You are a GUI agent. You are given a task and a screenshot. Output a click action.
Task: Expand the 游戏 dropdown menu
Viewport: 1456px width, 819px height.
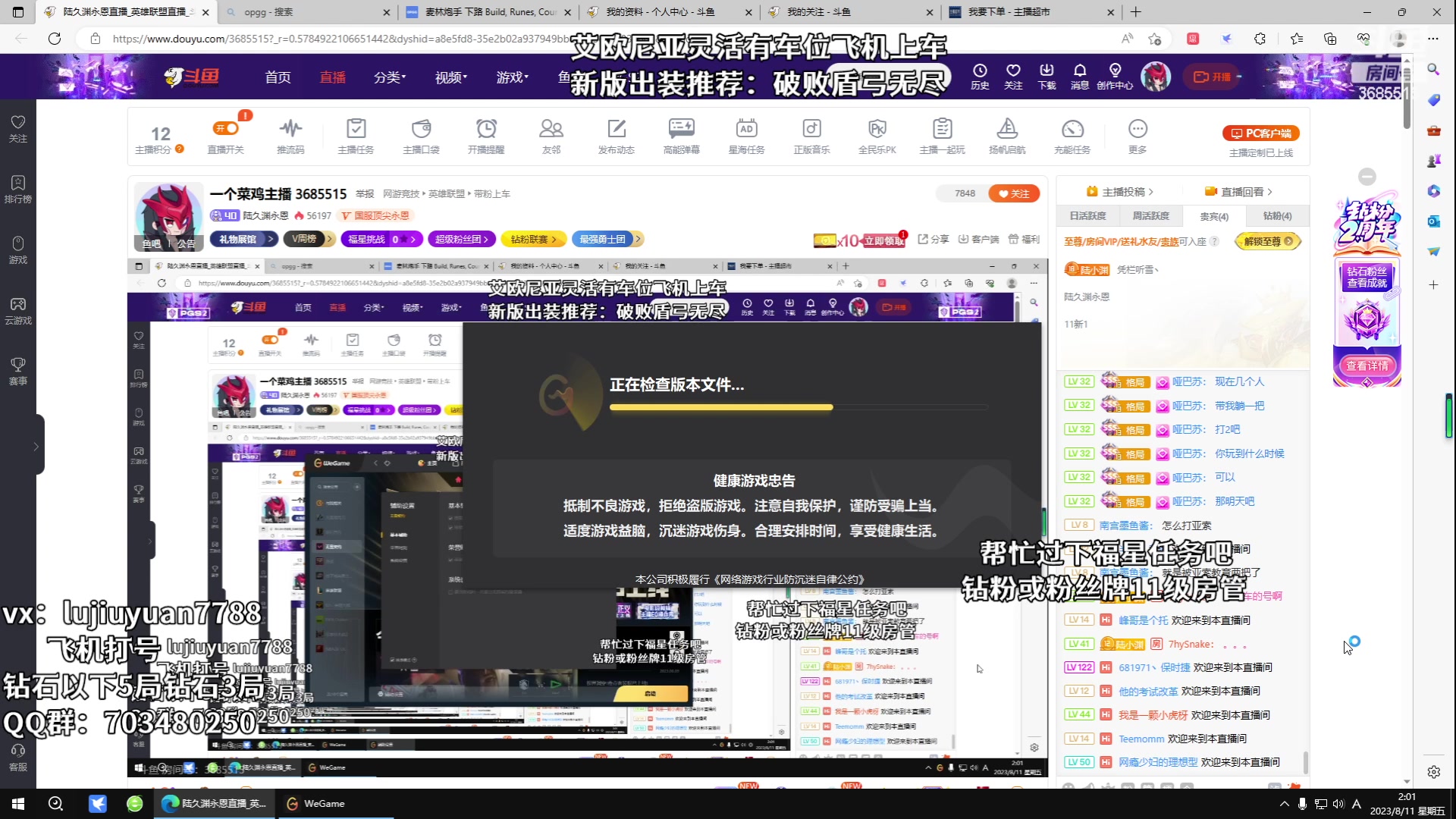[513, 77]
